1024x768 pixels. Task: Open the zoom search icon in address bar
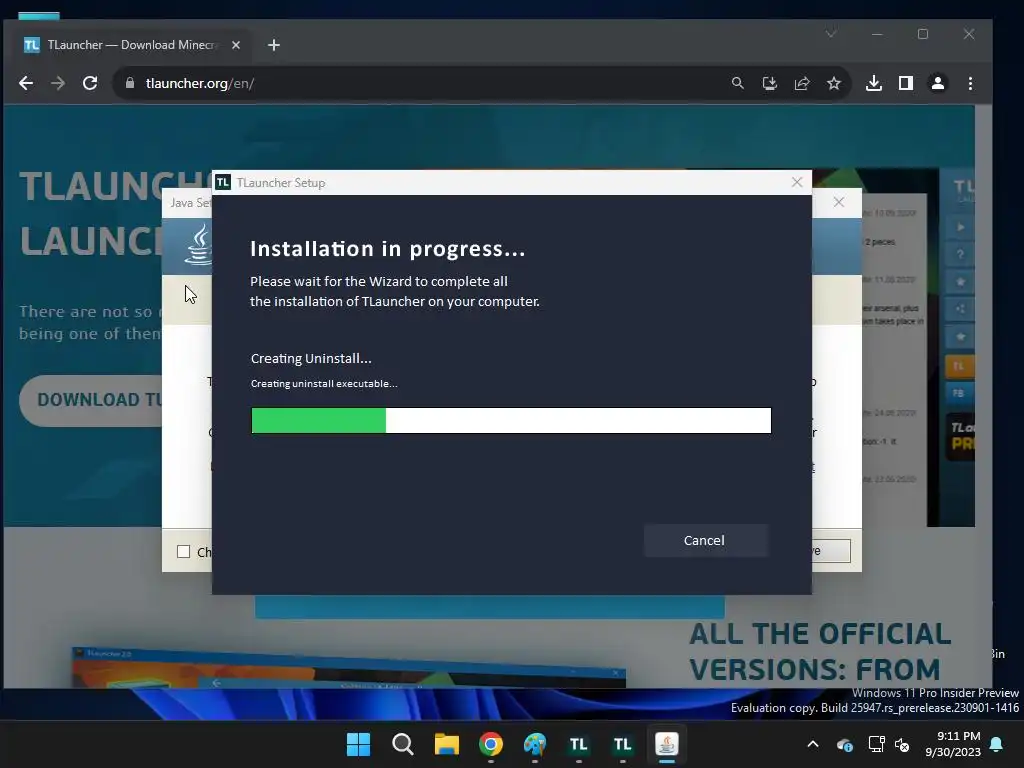tap(737, 83)
